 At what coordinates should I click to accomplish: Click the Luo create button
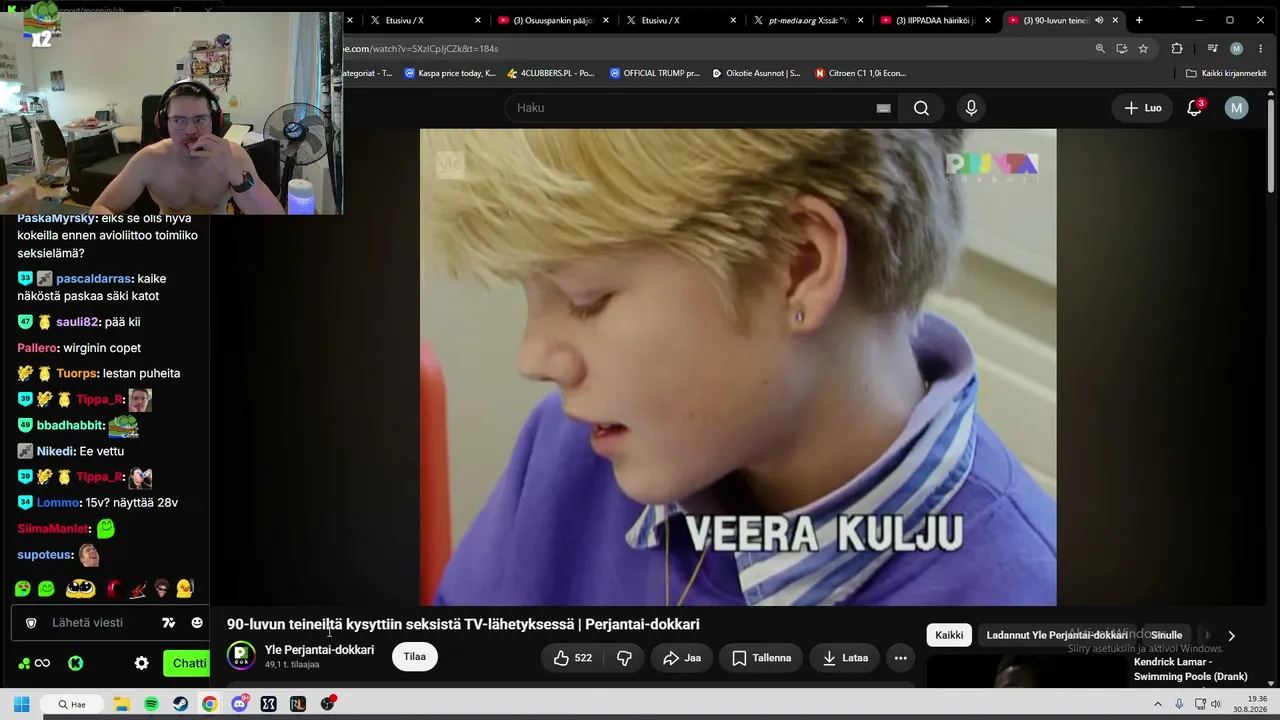tap(1143, 108)
